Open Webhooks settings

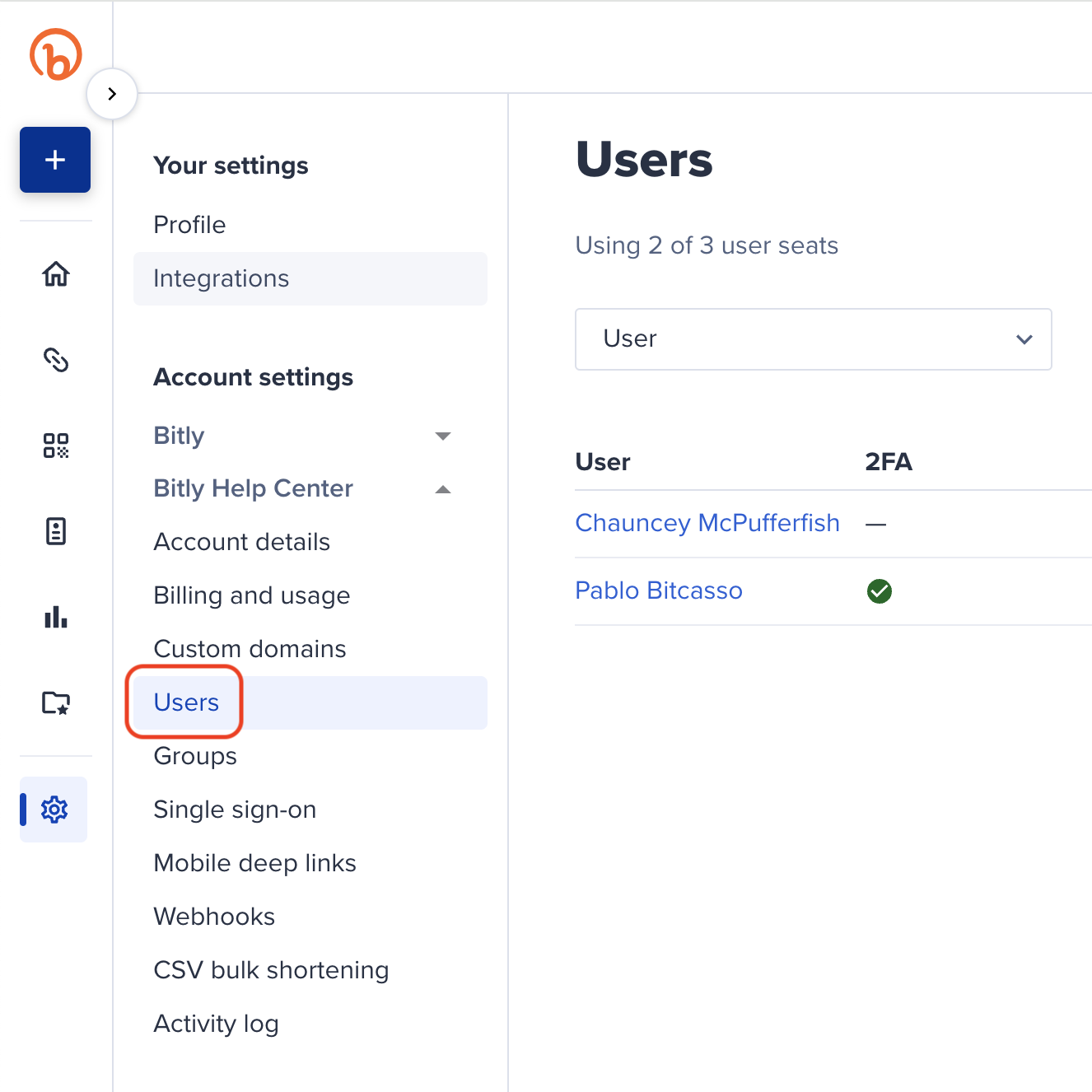[x=214, y=917]
